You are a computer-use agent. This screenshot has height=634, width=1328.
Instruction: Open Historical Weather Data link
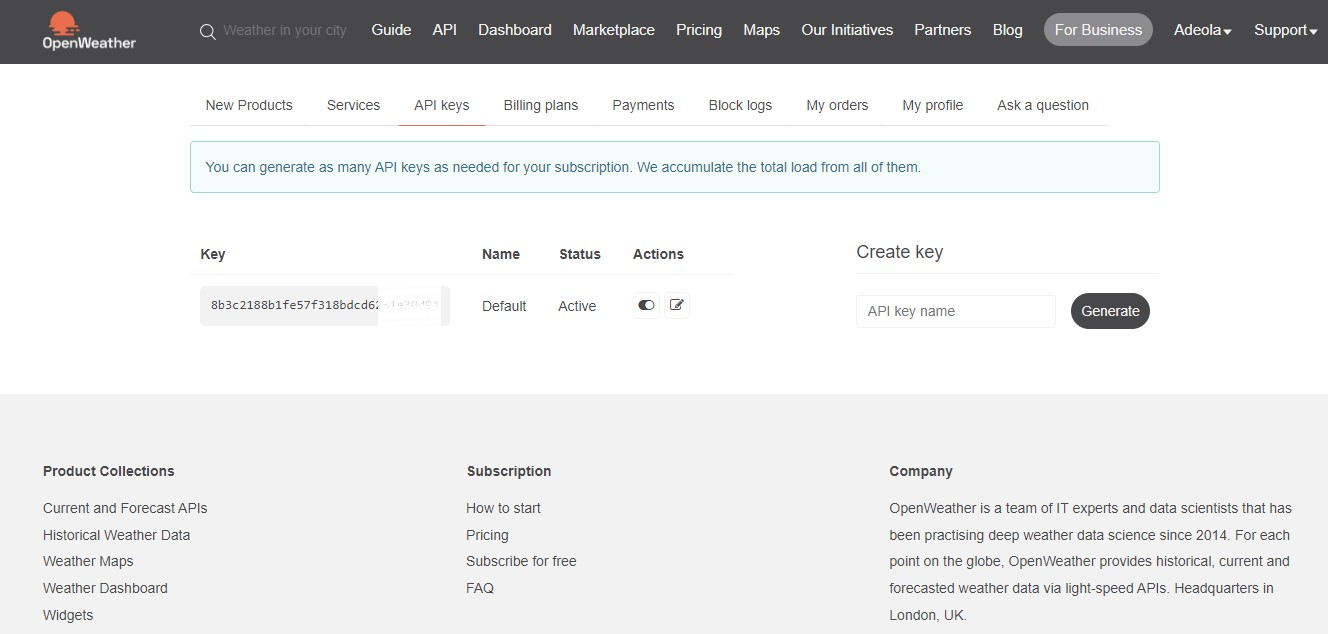point(116,535)
